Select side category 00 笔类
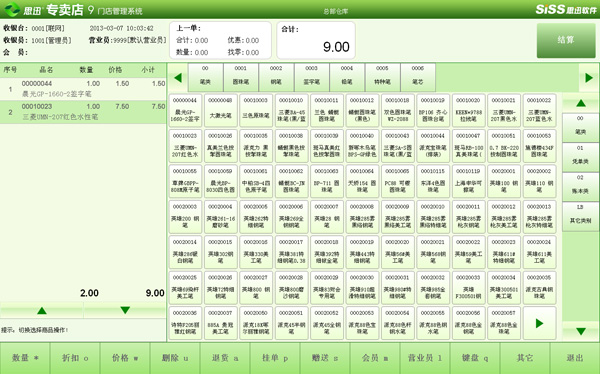This screenshot has height=374, width=600. click(x=580, y=127)
